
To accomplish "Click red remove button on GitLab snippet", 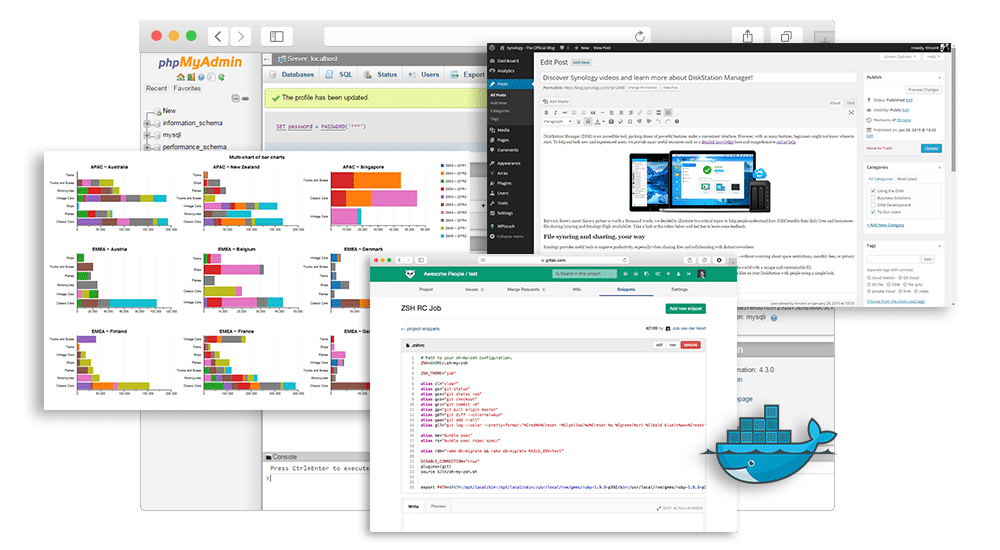I will coord(690,345).
